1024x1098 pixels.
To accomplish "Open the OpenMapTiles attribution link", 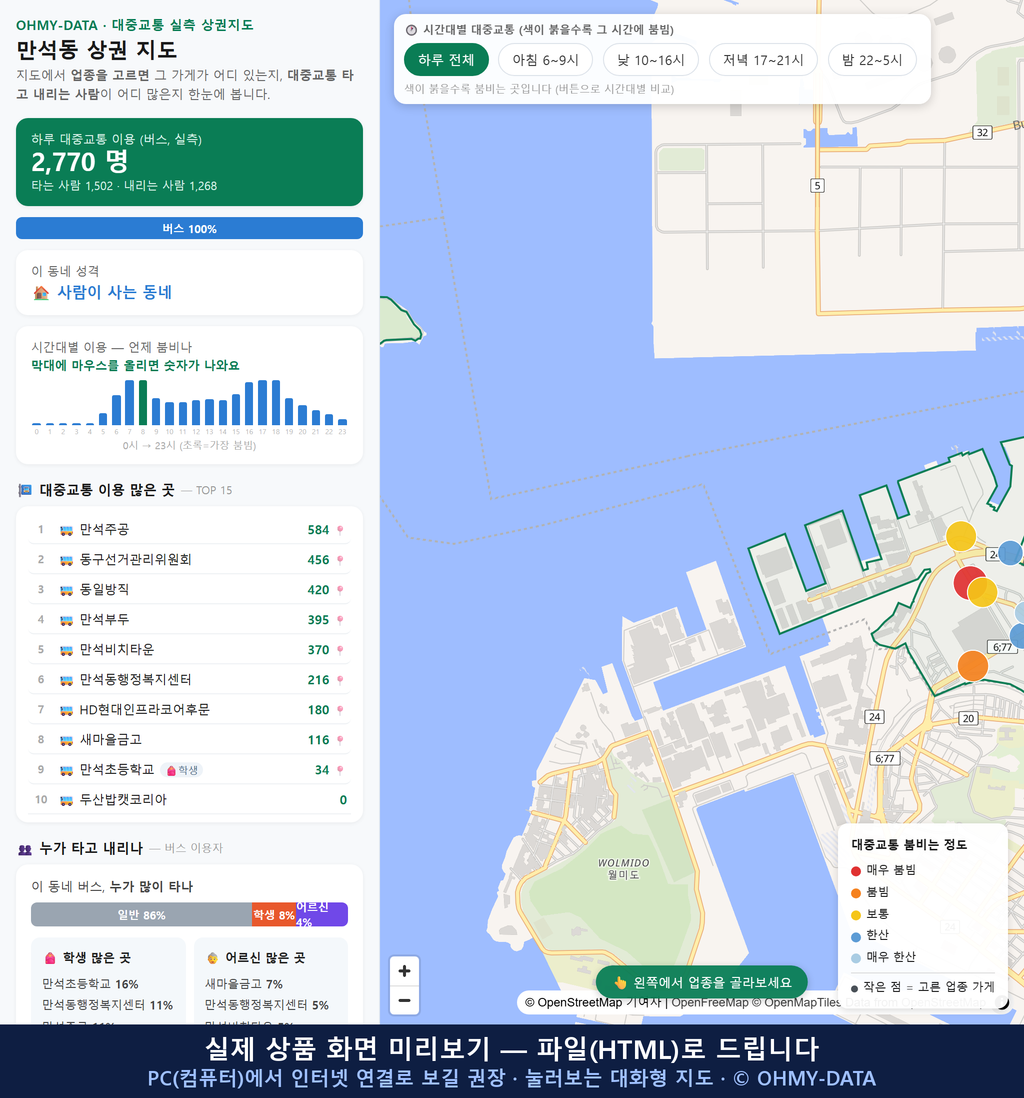I will click(802, 1003).
